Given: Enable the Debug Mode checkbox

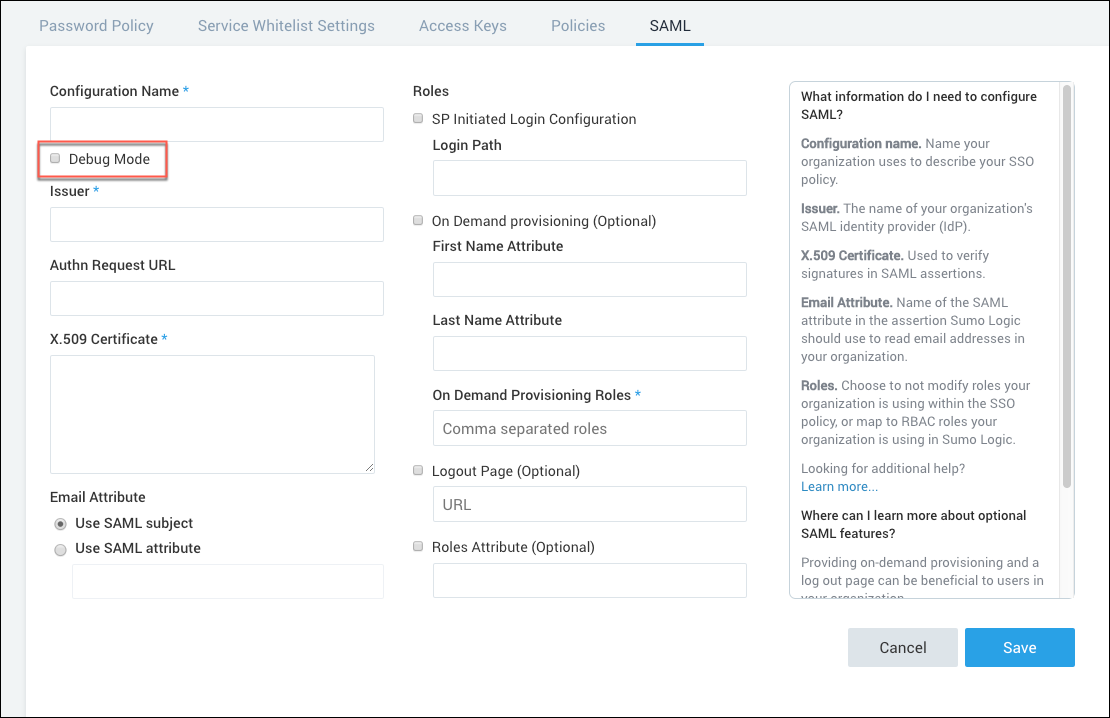Looking at the screenshot, I should point(55,158).
